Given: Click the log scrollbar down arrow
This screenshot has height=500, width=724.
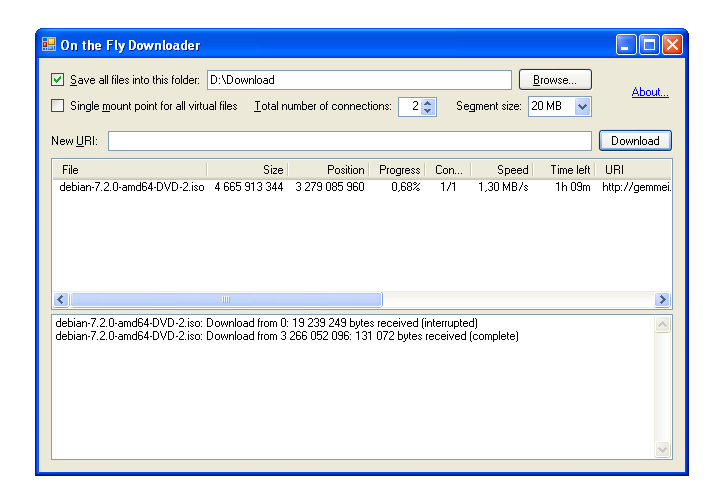Looking at the screenshot, I should click(x=663, y=449).
